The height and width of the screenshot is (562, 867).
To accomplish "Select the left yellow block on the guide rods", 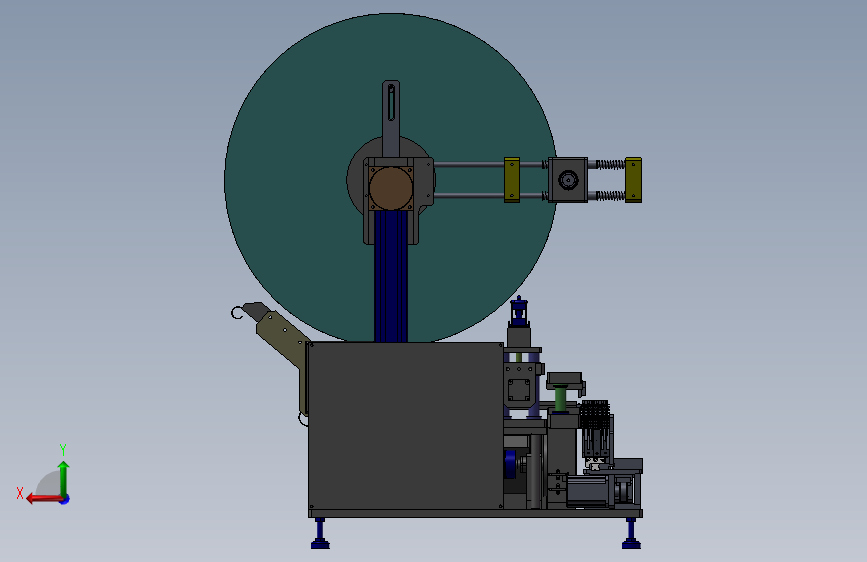I will tap(512, 180).
